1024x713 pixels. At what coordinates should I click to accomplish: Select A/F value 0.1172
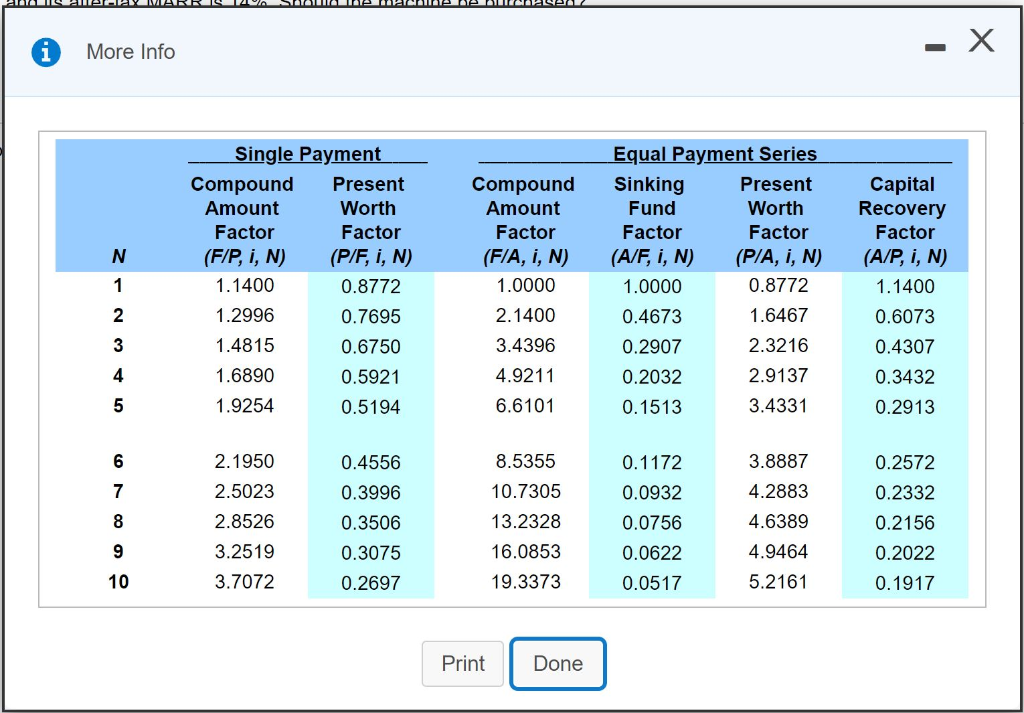tap(652, 462)
